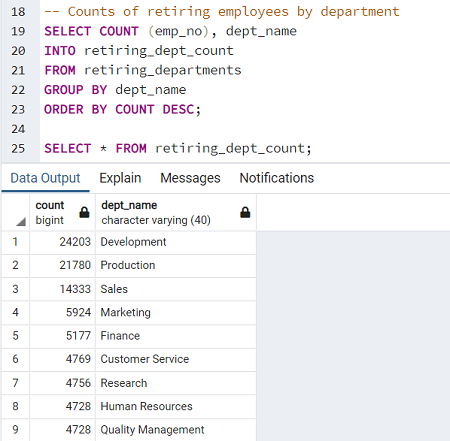Click the lock icon in dept_name column
The width and height of the screenshot is (450, 441).
[245, 212]
